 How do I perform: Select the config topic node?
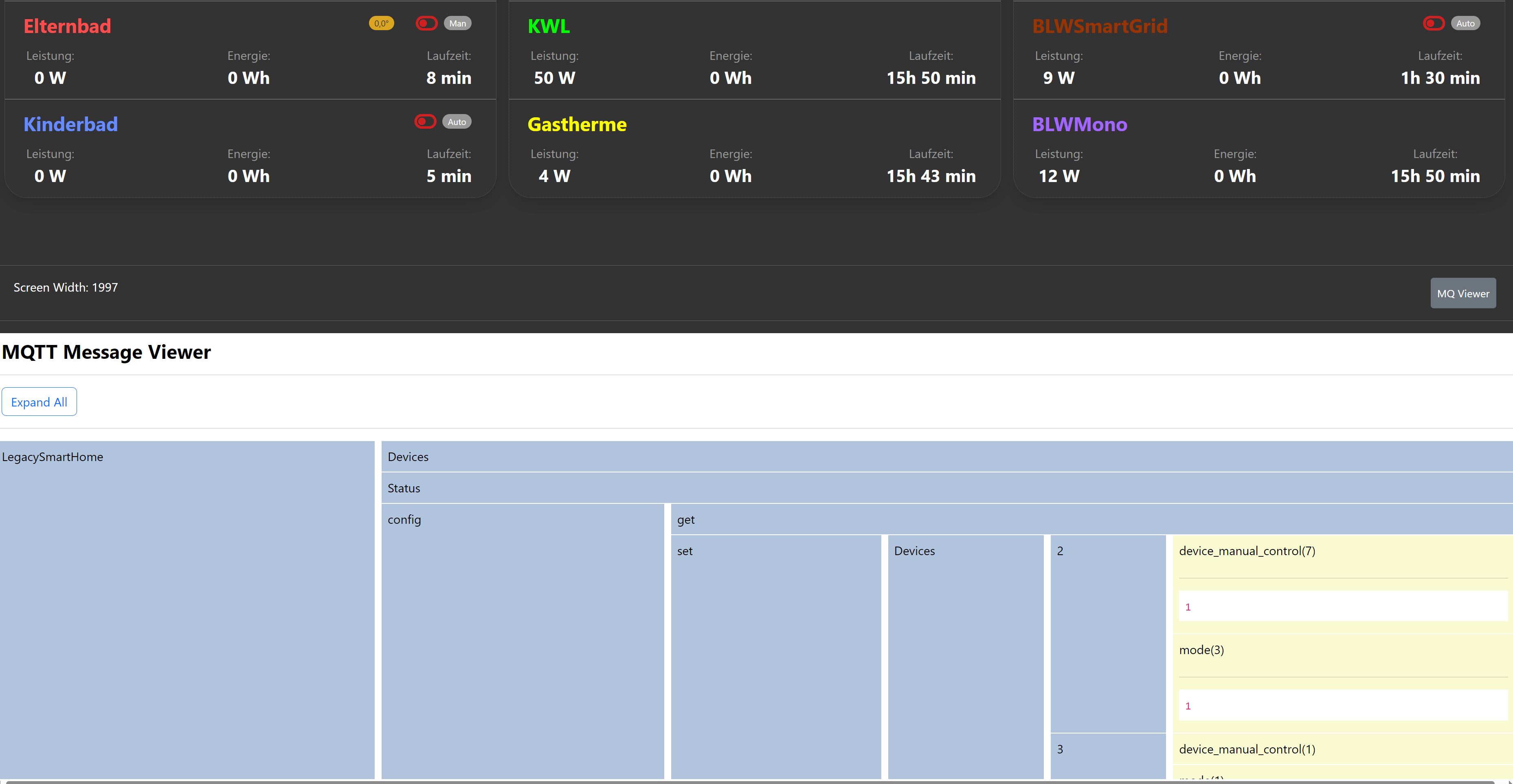tap(404, 520)
